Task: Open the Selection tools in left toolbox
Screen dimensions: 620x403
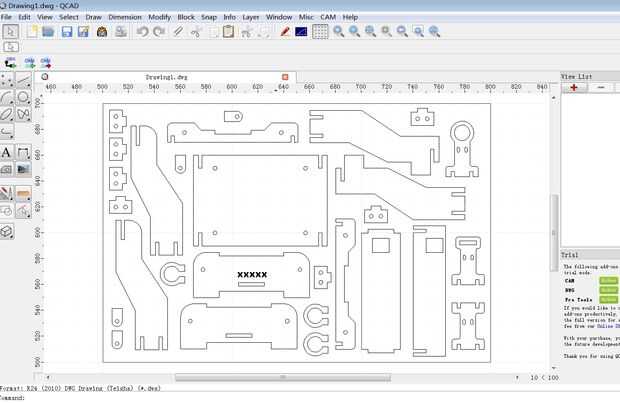Action: (23, 210)
